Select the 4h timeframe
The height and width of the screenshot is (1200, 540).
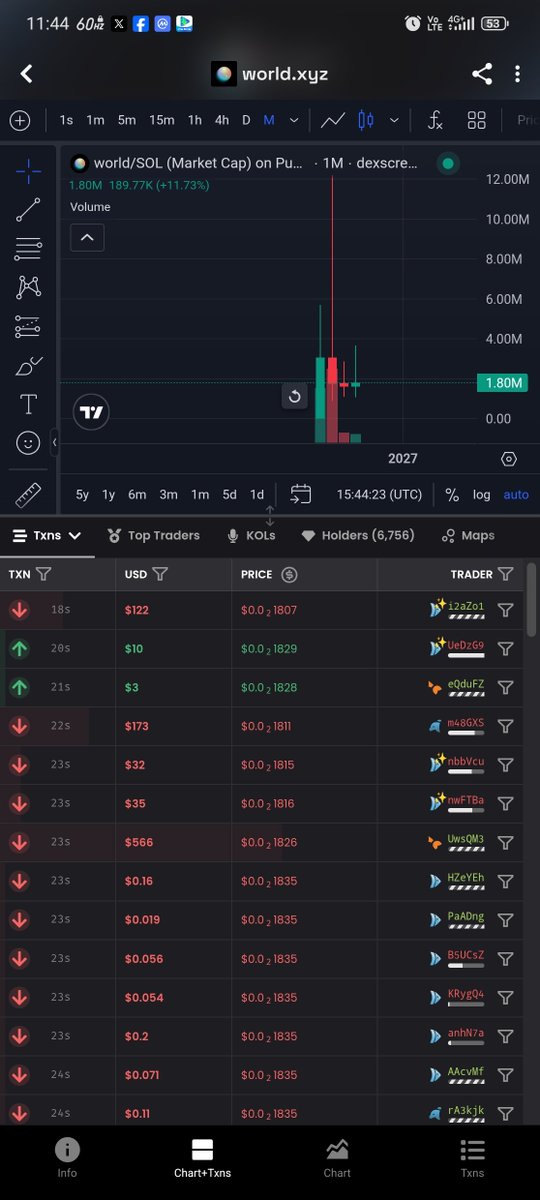tap(222, 120)
